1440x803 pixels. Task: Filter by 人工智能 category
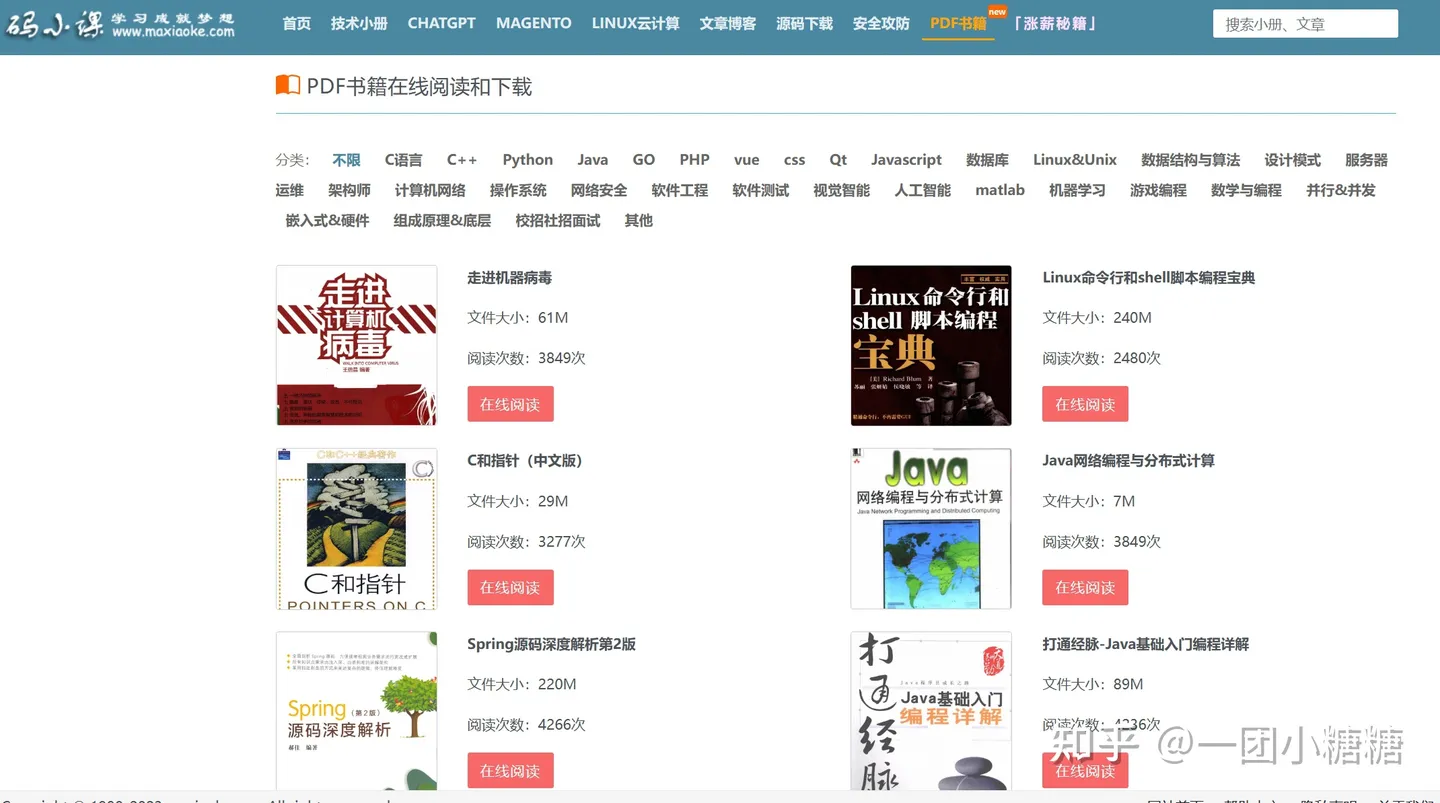click(923, 190)
